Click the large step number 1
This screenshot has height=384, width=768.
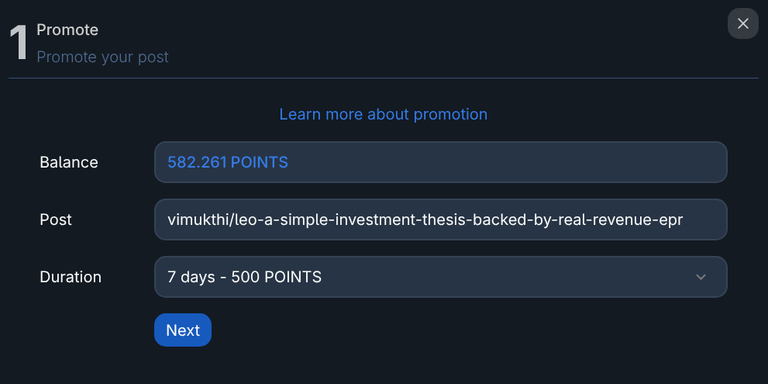[x=19, y=43]
